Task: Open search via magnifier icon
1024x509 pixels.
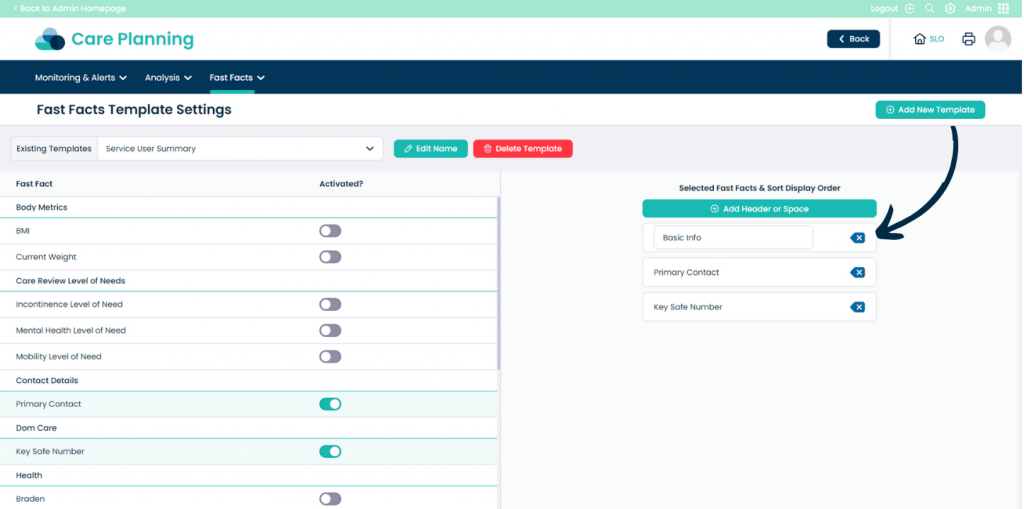Action: 930,8
